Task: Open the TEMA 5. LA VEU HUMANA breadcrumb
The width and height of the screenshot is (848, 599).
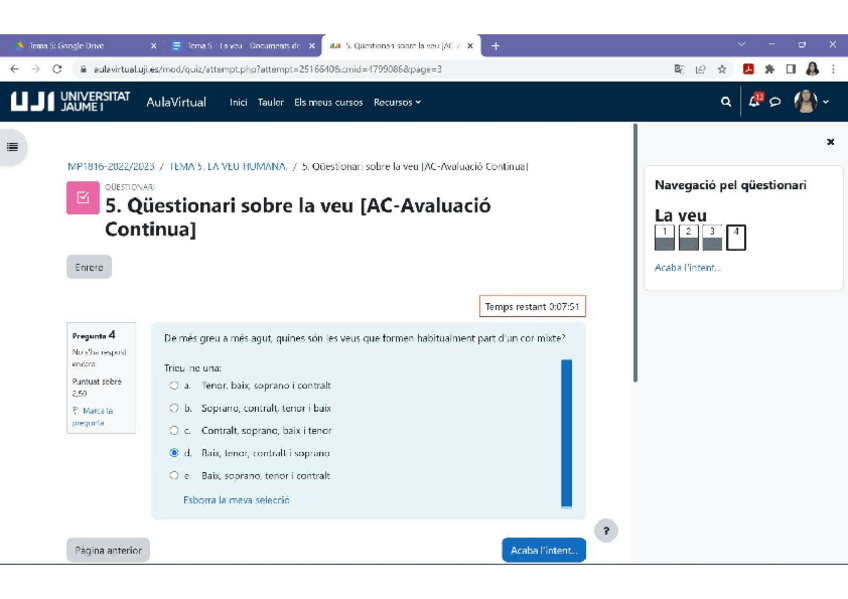Action: [228, 167]
